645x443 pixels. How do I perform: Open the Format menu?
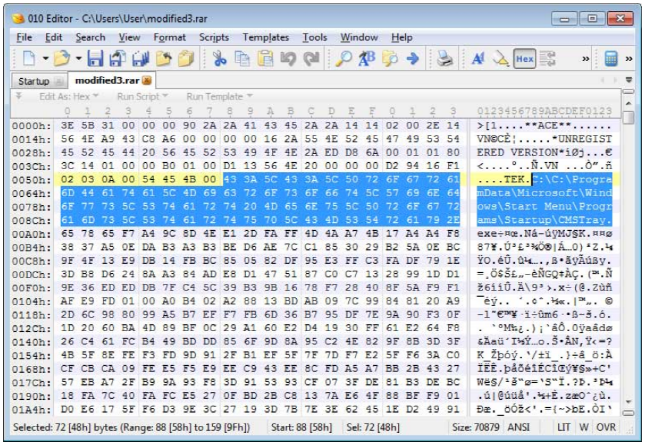(169, 37)
